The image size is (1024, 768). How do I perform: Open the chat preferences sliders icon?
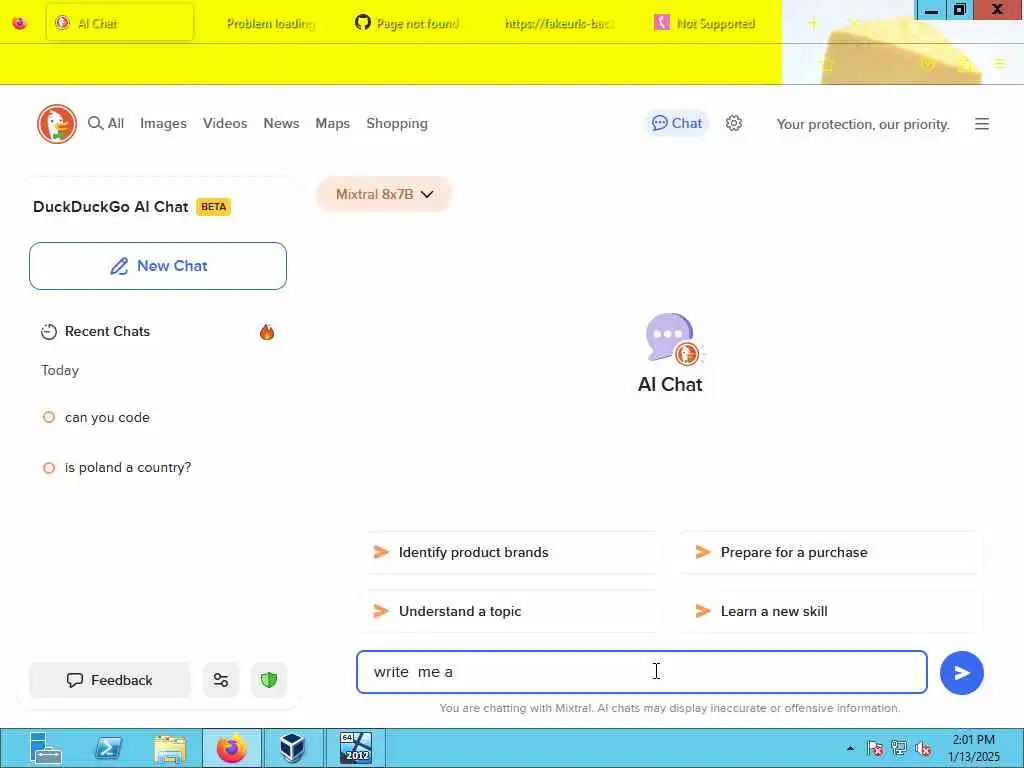[221, 680]
